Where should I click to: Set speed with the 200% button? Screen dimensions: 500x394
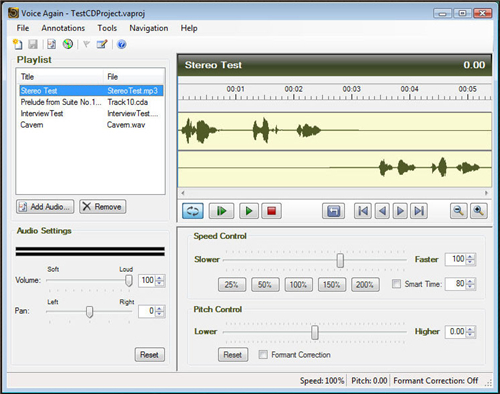(x=365, y=285)
